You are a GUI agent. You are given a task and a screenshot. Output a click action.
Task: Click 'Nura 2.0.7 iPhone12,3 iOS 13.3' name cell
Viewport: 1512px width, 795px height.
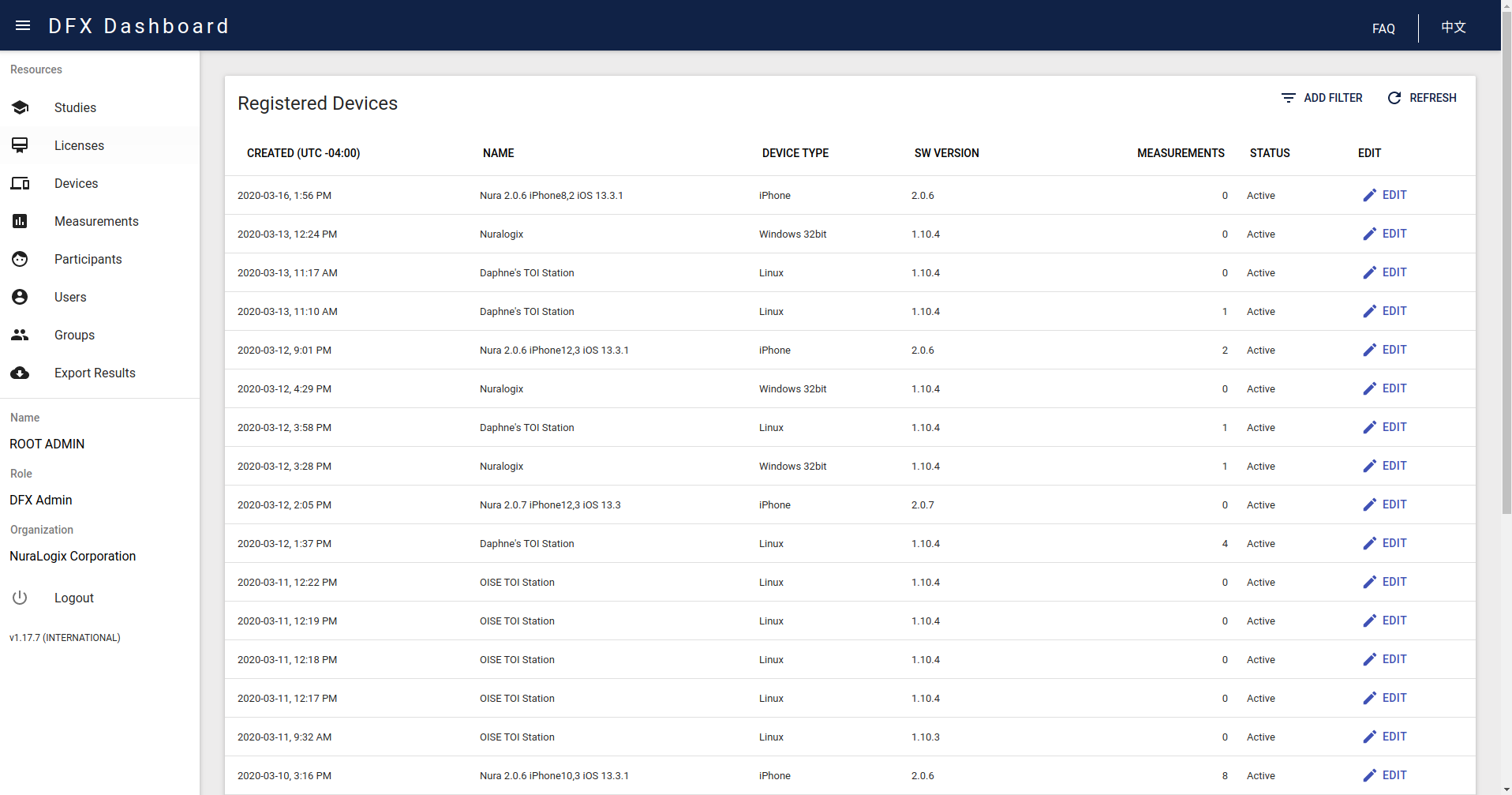tap(550, 504)
